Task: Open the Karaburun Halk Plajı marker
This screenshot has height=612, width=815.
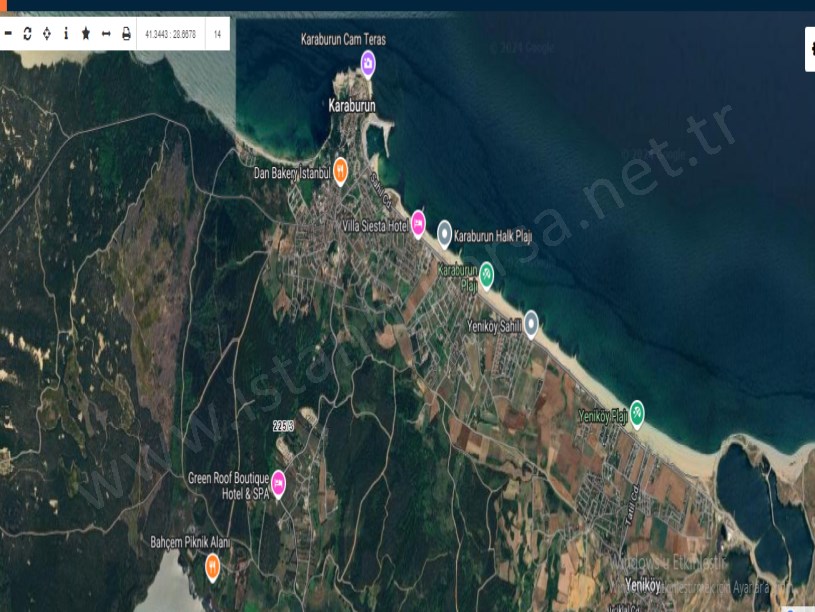Action: coord(445,234)
